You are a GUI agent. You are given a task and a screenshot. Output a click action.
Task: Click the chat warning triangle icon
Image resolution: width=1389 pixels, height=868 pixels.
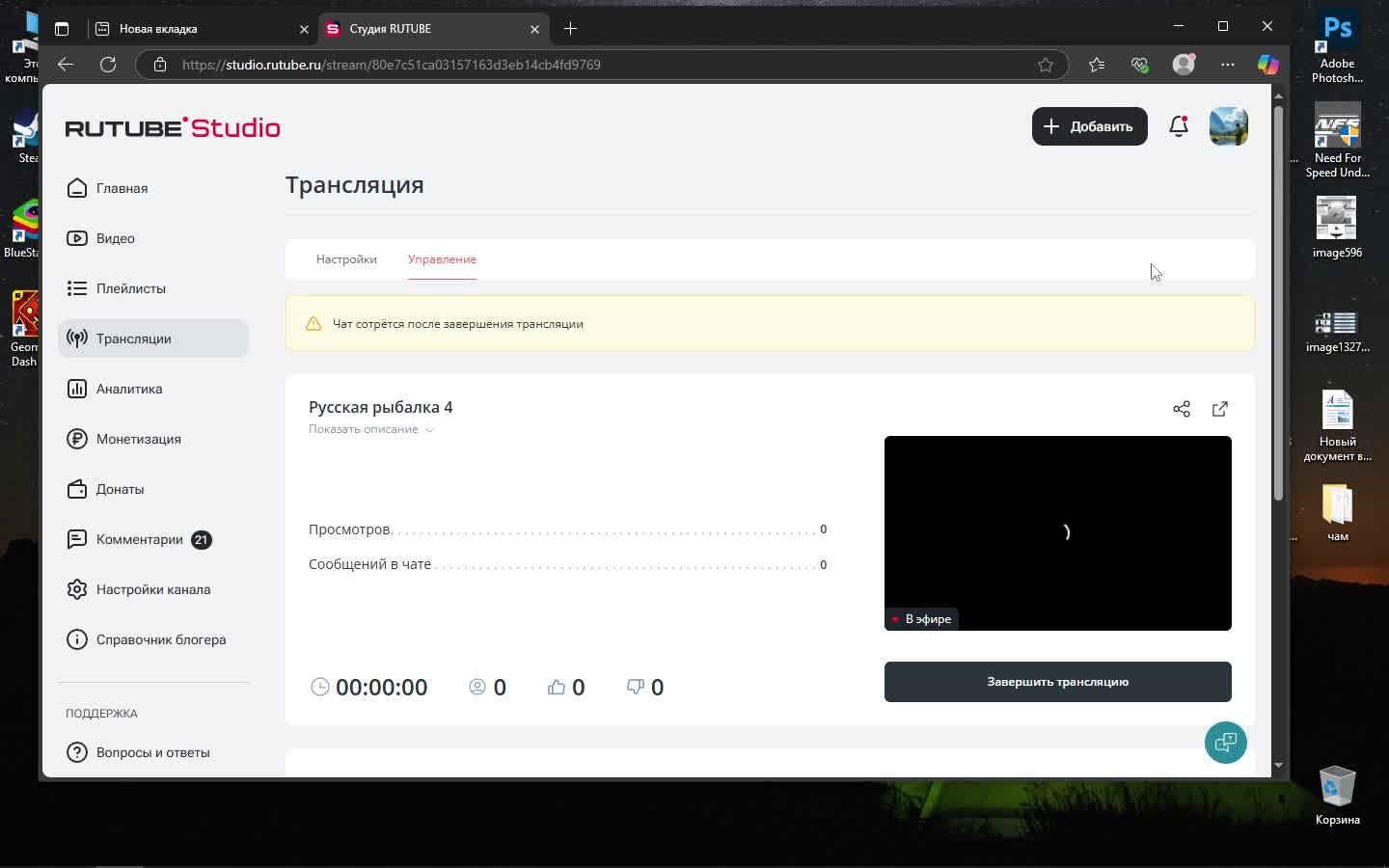point(313,324)
